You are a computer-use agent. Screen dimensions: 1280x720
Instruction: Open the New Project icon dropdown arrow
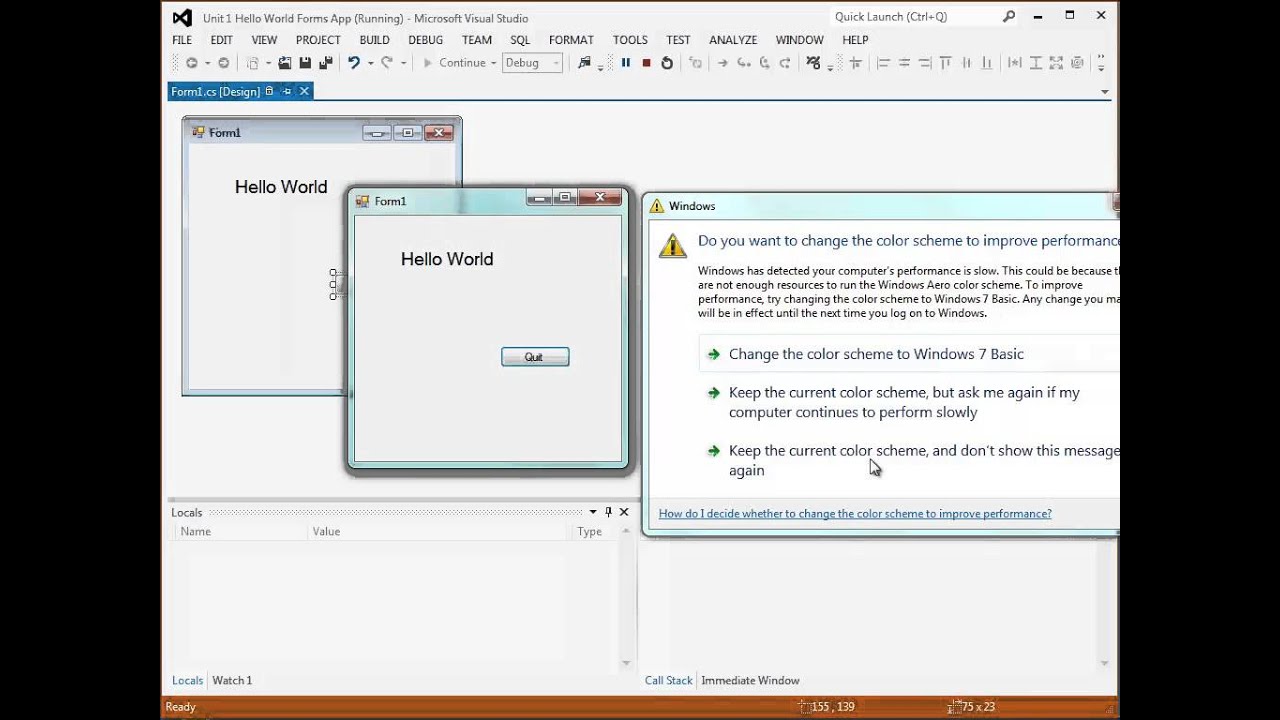click(268, 63)
